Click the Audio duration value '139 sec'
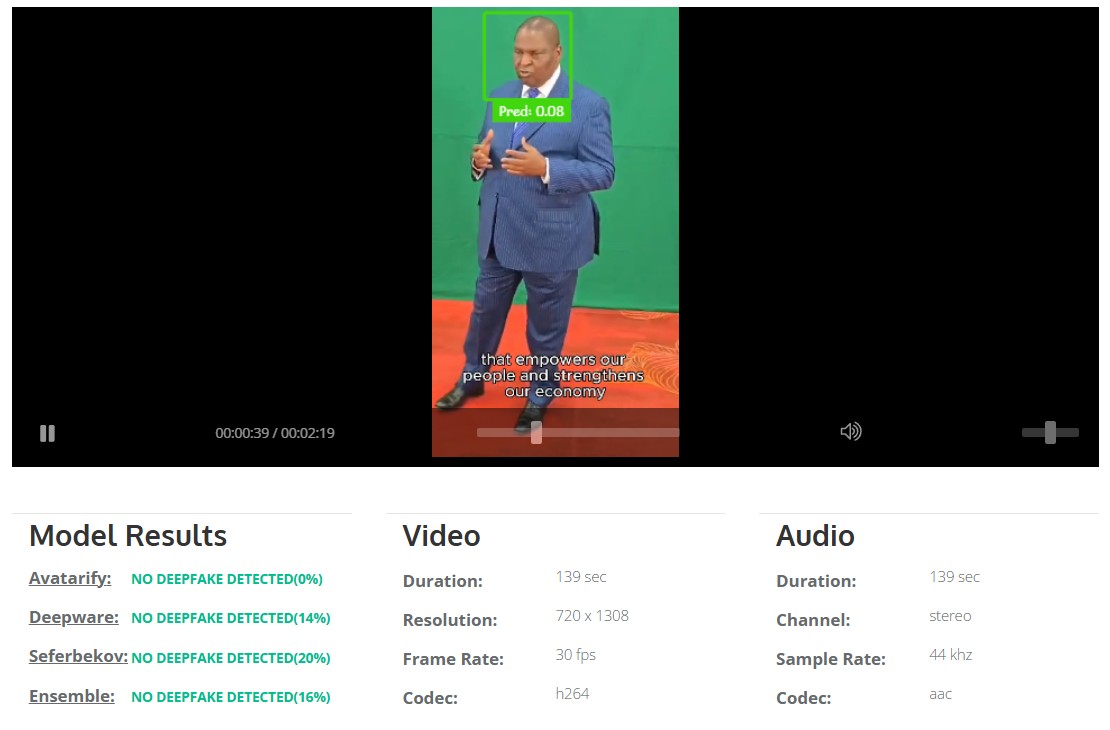This screenshot has height=730, width=1110. point(954,577)
